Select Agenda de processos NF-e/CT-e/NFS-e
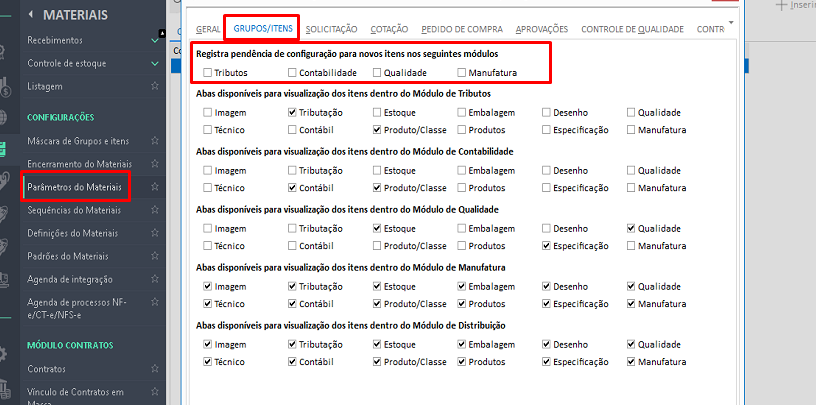The image size is (816, 405). coord(78,308)
